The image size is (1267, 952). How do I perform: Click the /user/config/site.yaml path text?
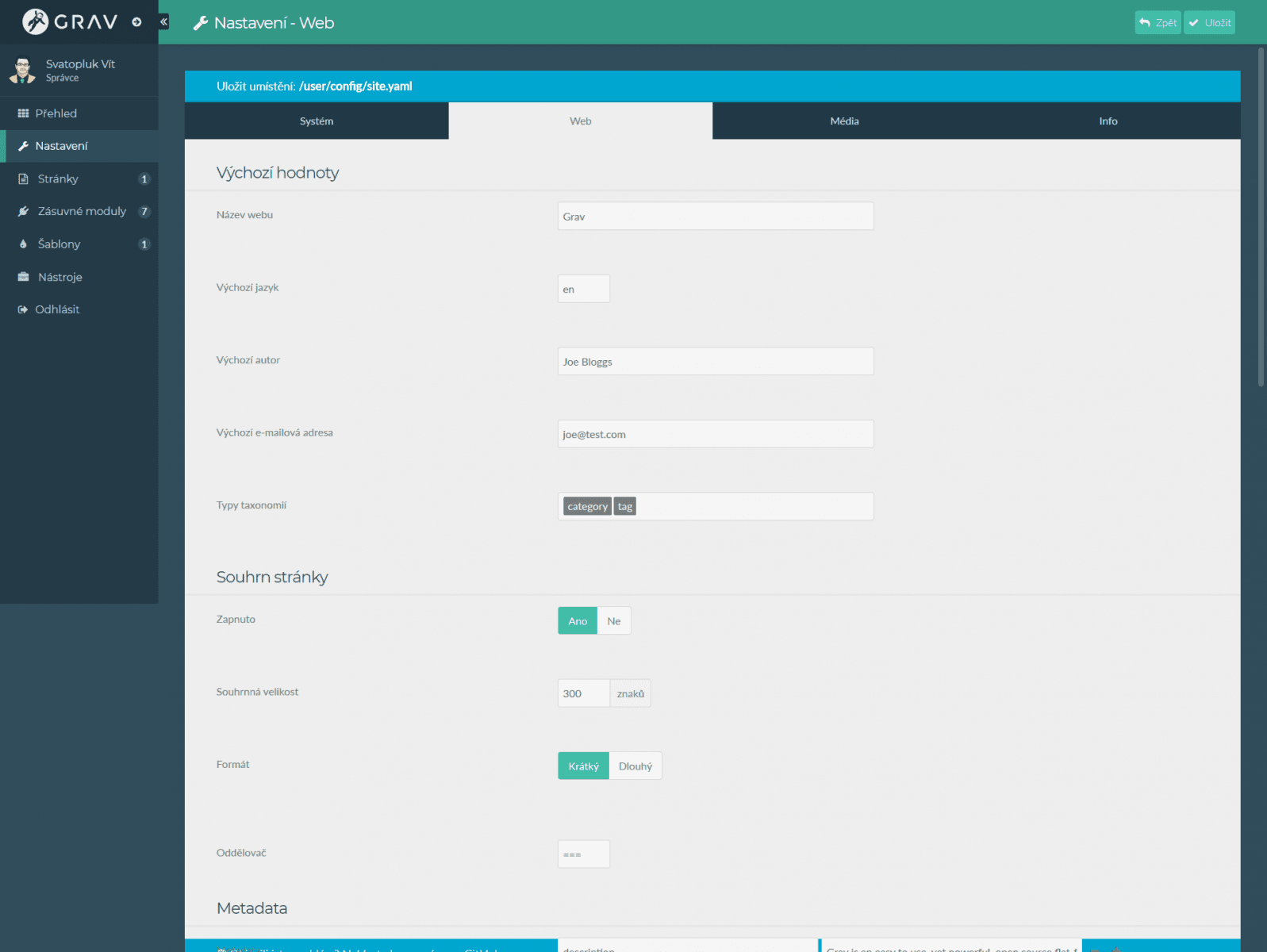coord(355,86)
